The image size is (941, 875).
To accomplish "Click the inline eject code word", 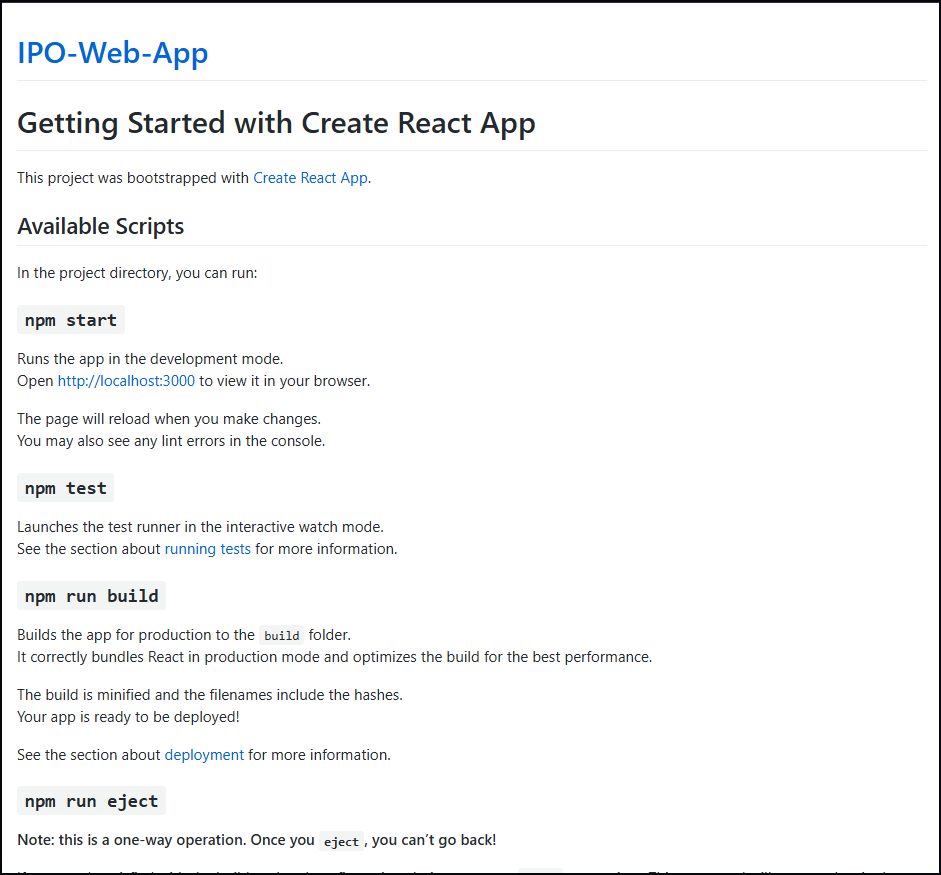I will pos(341,841).
